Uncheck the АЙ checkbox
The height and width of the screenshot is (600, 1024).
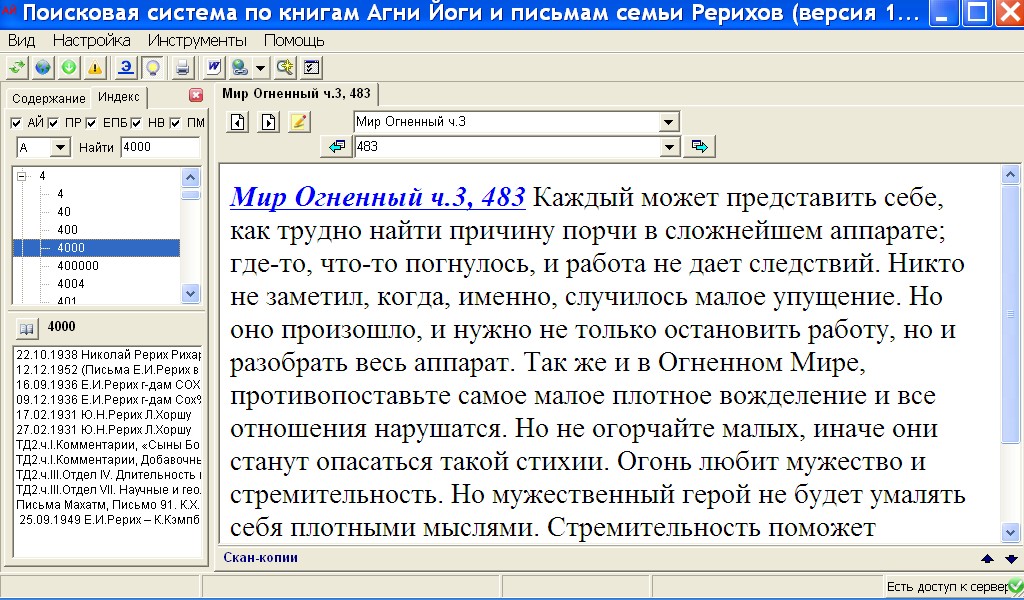[x=16, y=123]
